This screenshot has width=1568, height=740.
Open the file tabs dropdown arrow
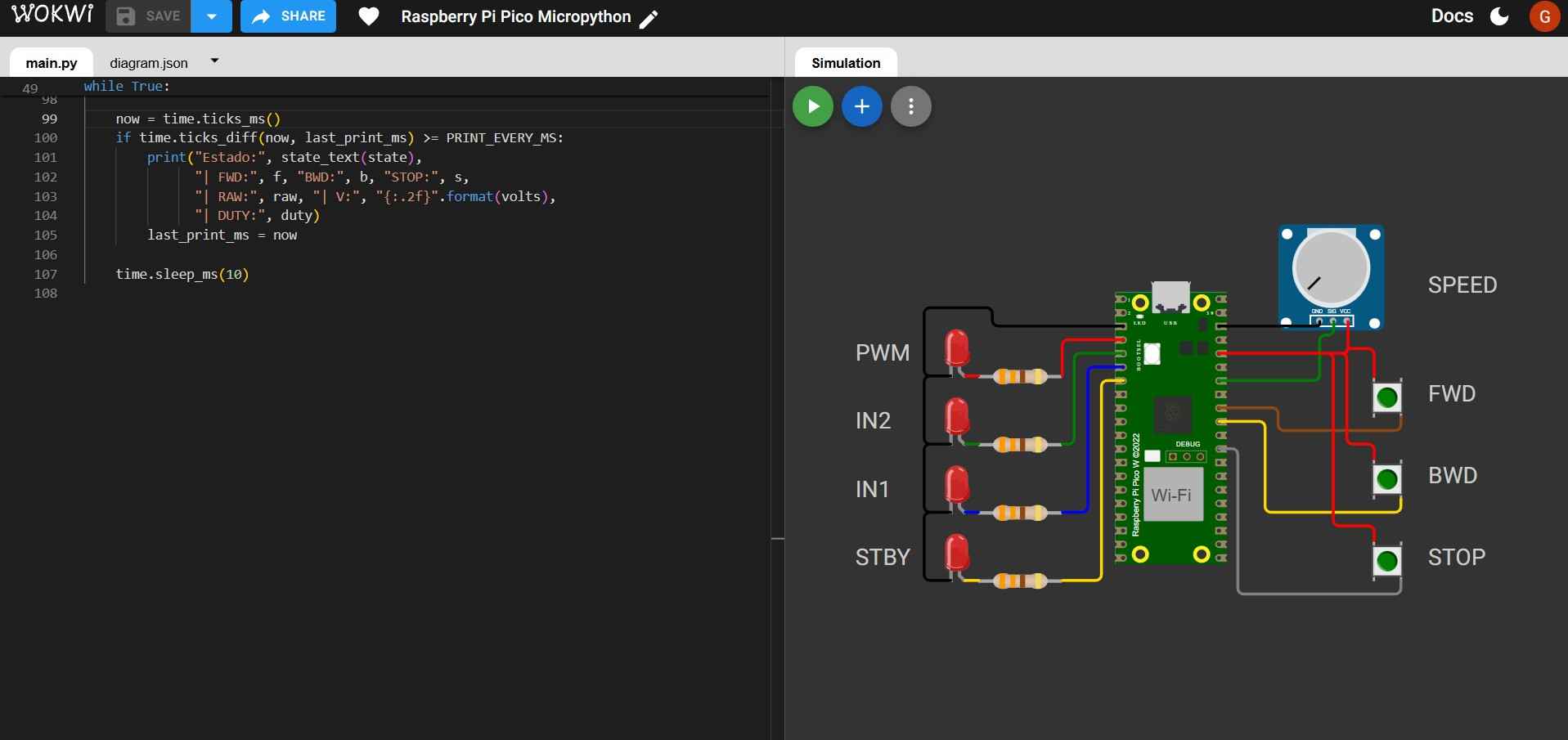click(214, 61)
